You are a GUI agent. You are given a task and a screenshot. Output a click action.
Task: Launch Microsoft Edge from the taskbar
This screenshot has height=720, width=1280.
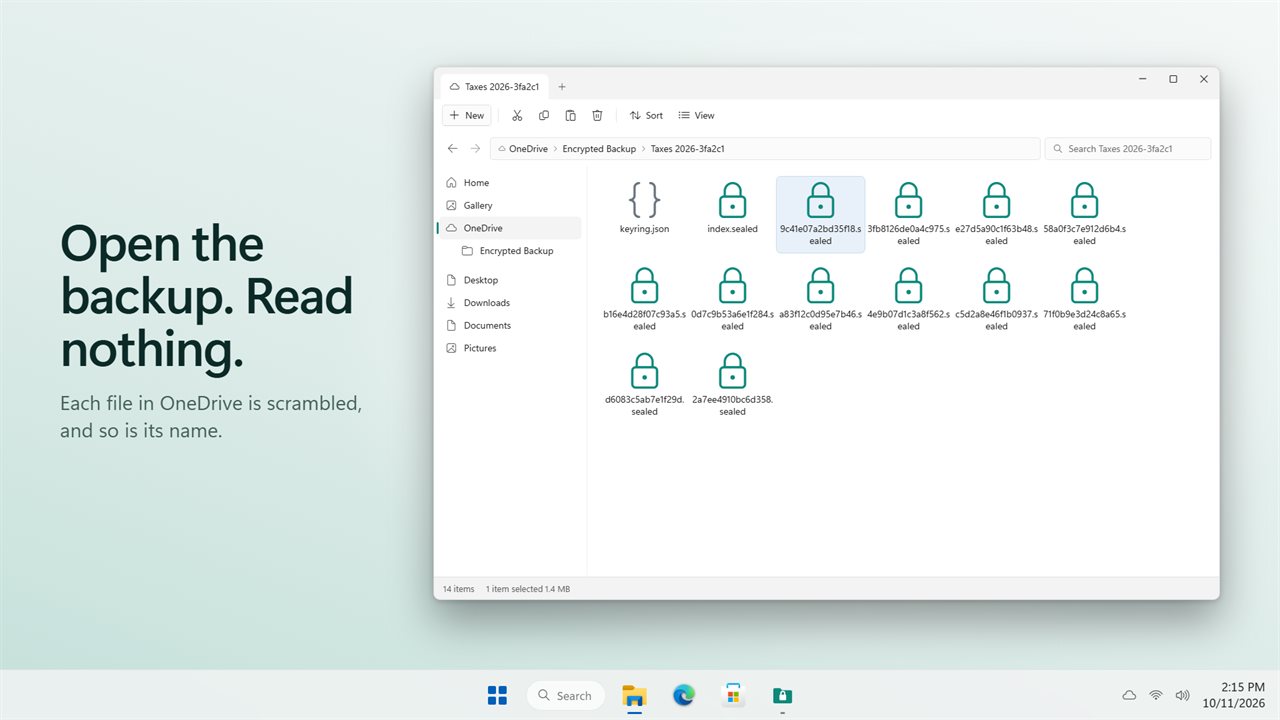[x=684, y=695]
